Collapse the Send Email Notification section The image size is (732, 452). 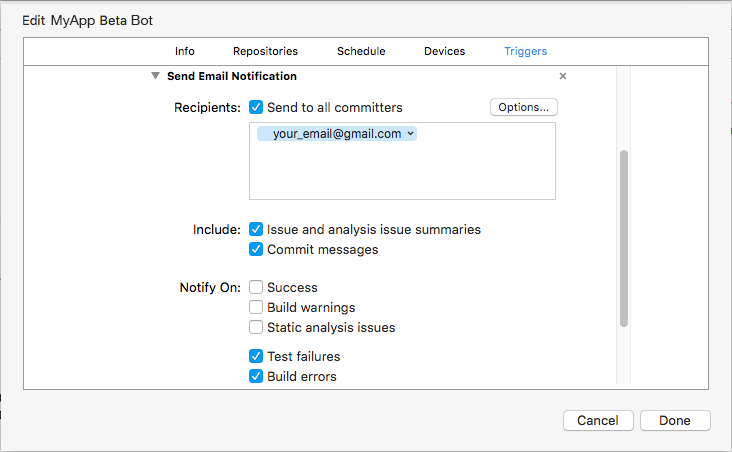tap(155, 76)
